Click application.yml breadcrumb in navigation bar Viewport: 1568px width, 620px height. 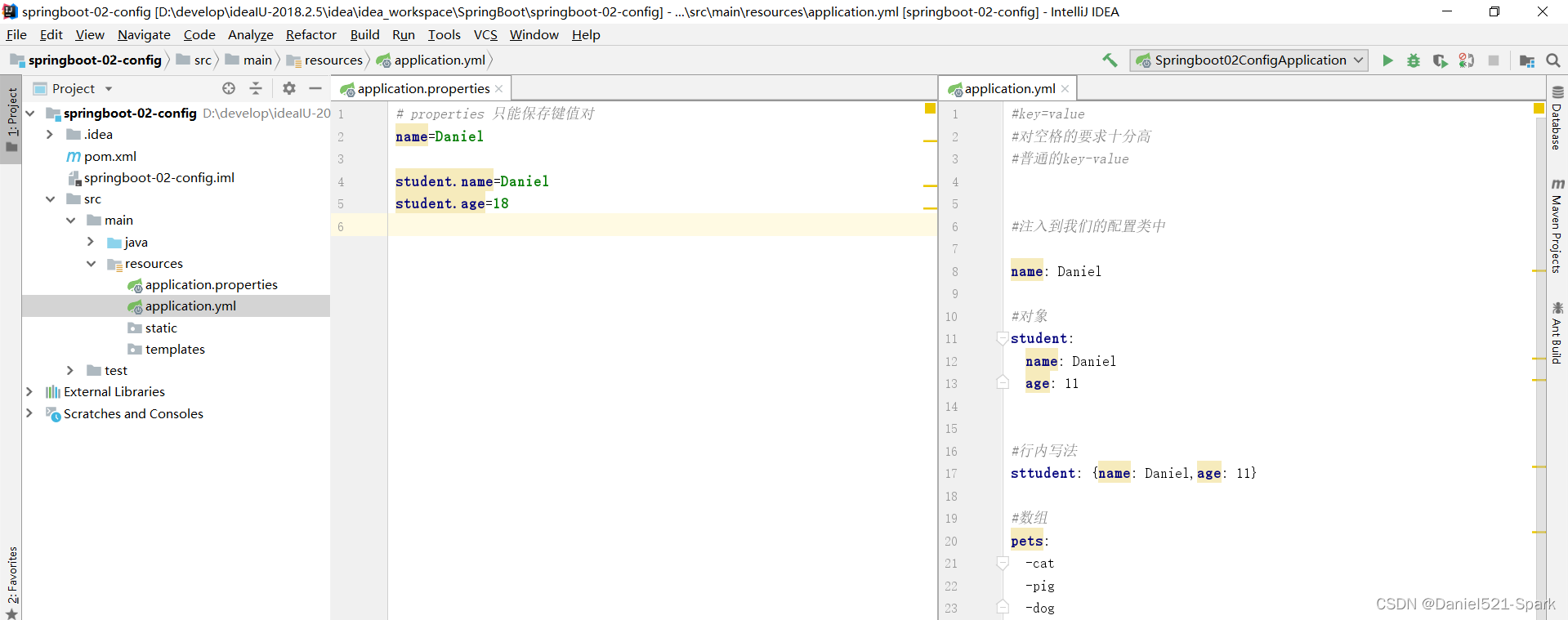431,60
